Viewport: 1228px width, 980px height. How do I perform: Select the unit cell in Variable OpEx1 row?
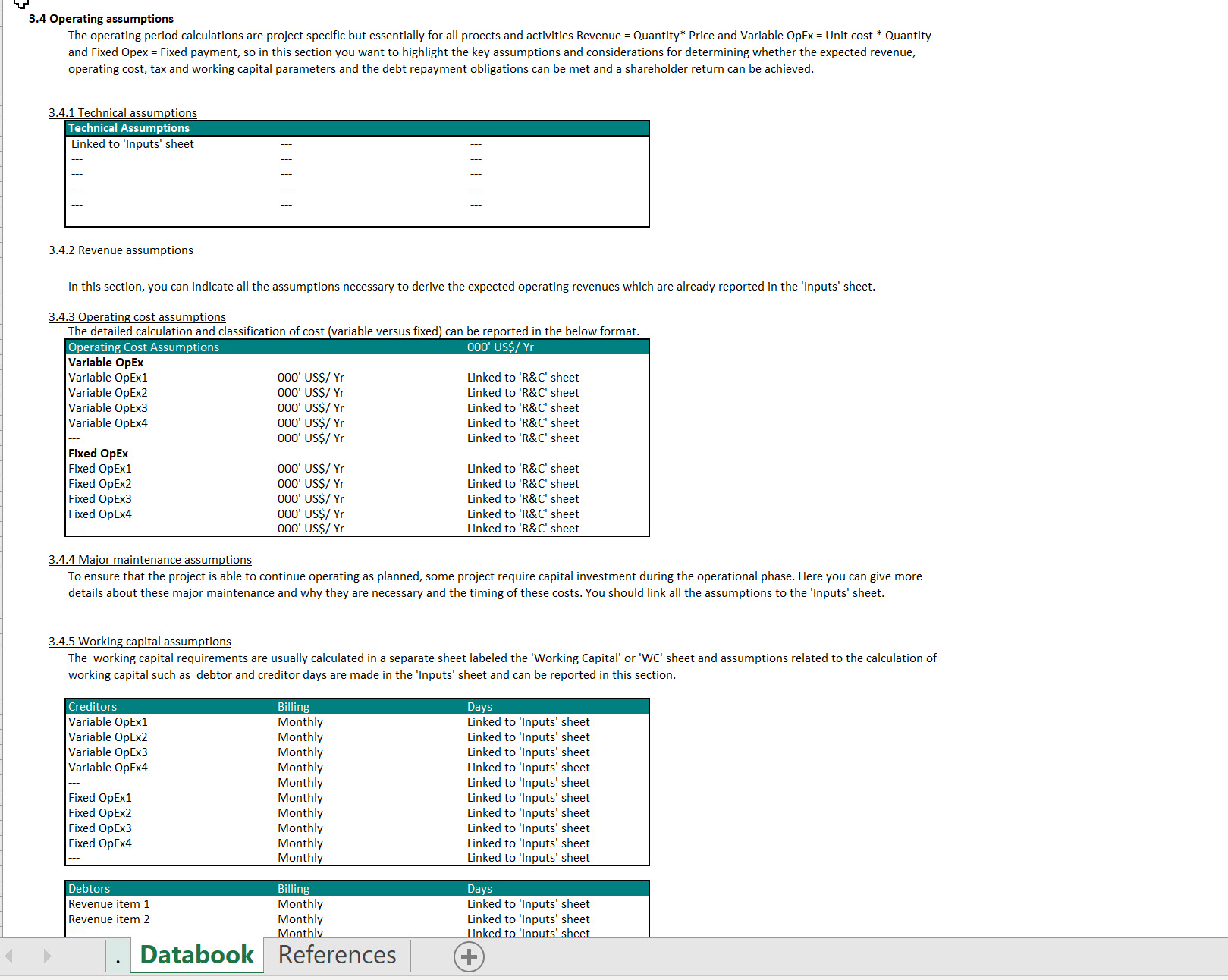pyautogui.click(x=311, y=378)
